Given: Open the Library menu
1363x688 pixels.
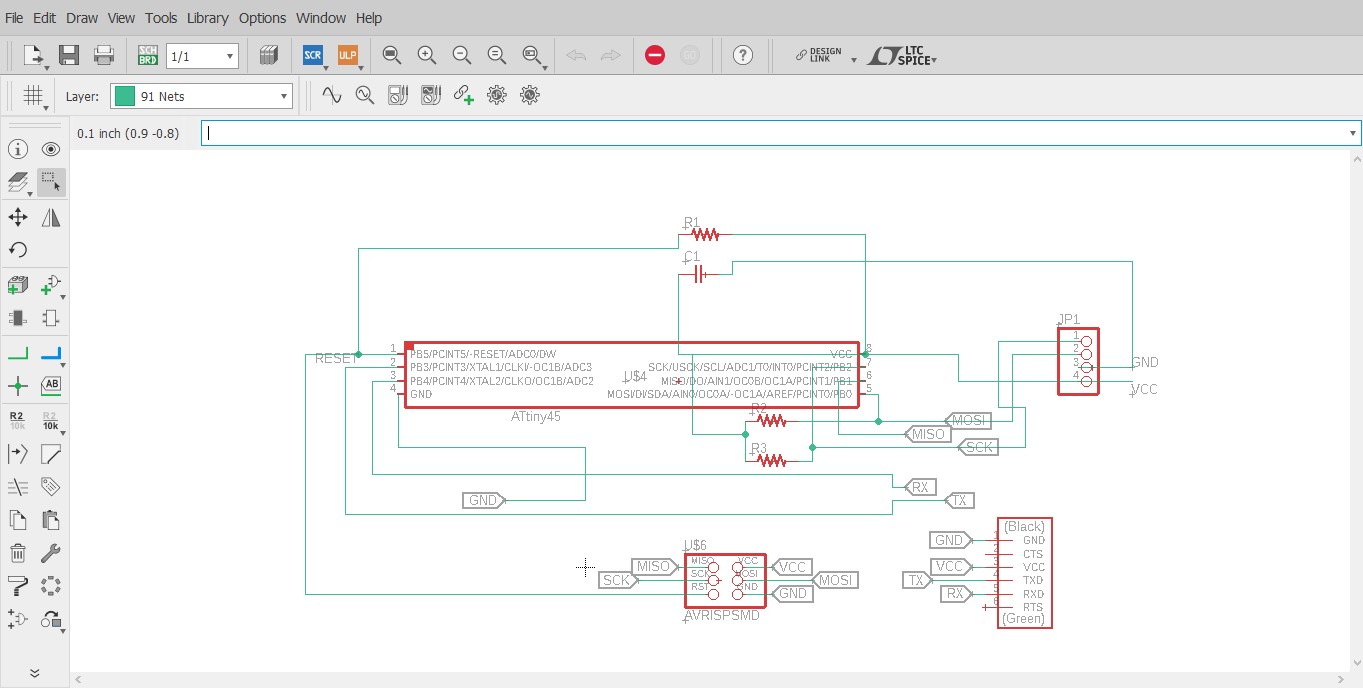Looking at the screenshot, I should (208, 18).
